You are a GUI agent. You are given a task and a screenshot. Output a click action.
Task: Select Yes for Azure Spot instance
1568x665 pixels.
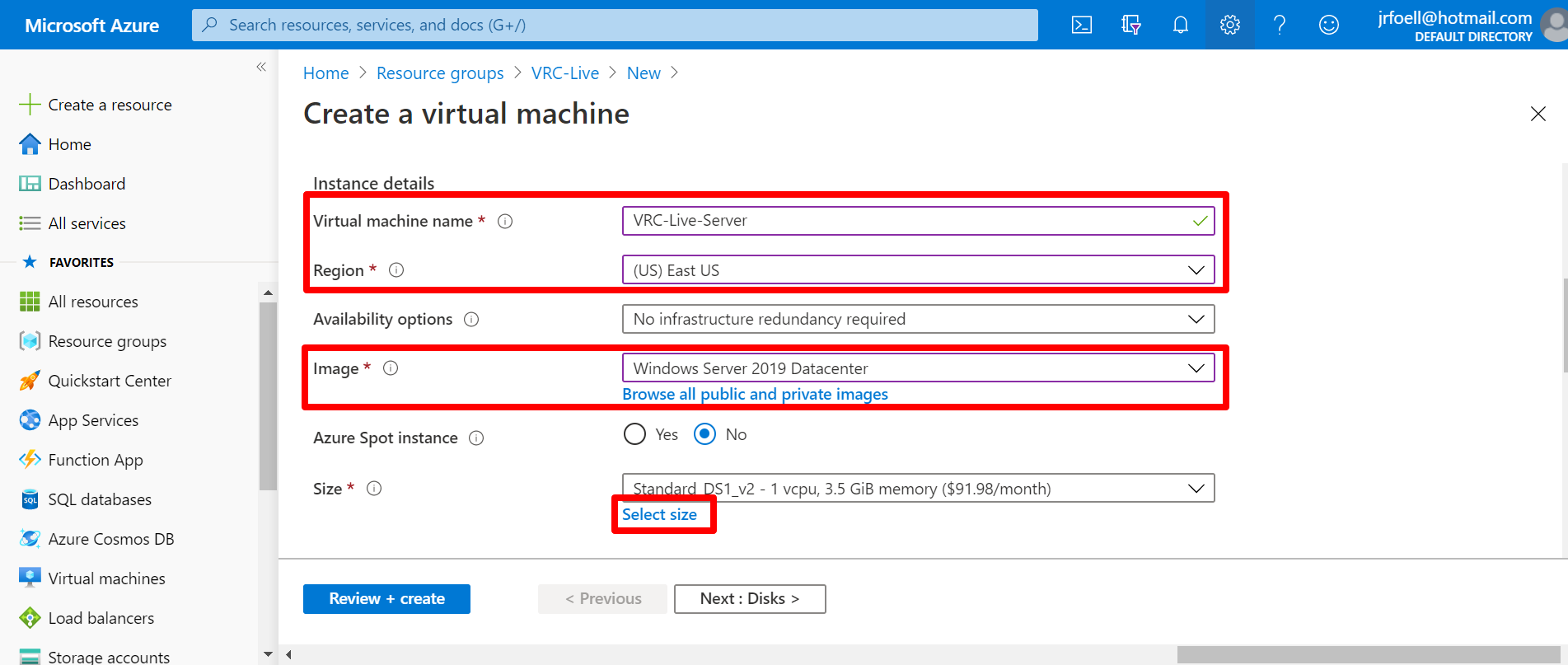pyautogui.click(x=634, y=434)
